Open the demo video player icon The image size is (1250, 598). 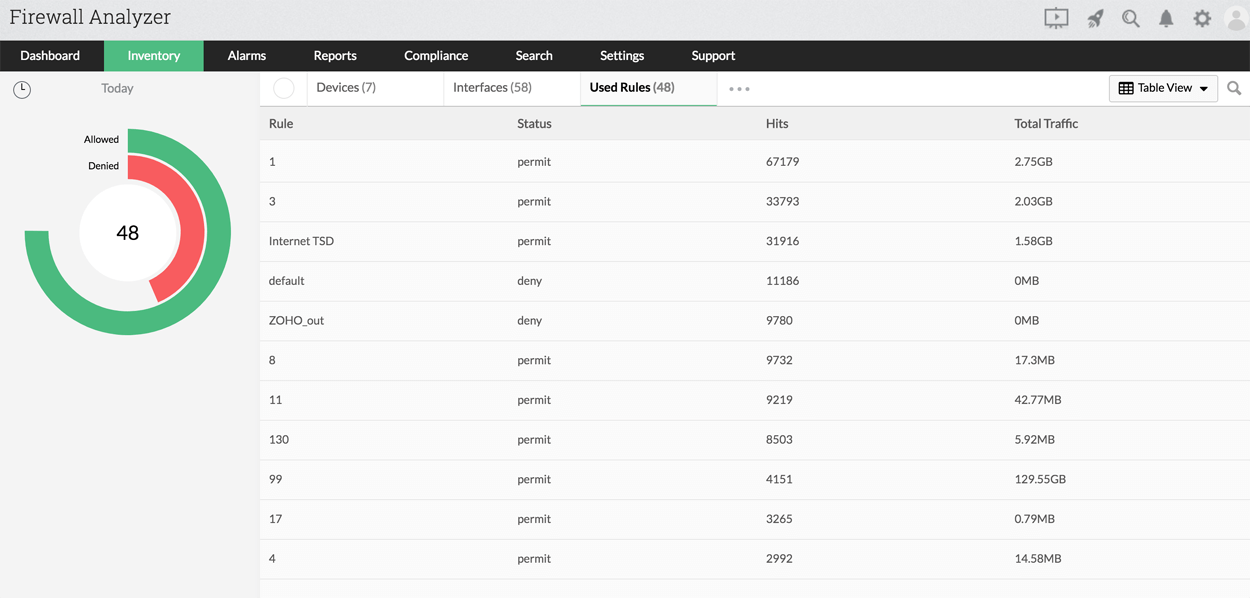(1056, 17)
